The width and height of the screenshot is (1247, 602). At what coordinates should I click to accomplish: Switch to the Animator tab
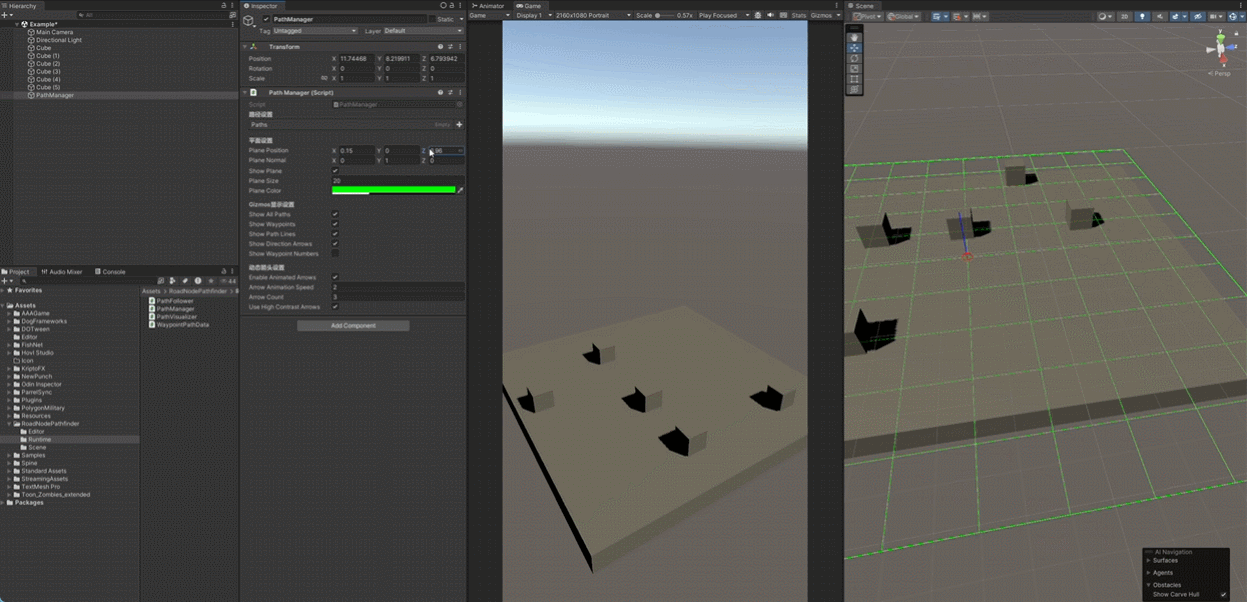point(489,5)
